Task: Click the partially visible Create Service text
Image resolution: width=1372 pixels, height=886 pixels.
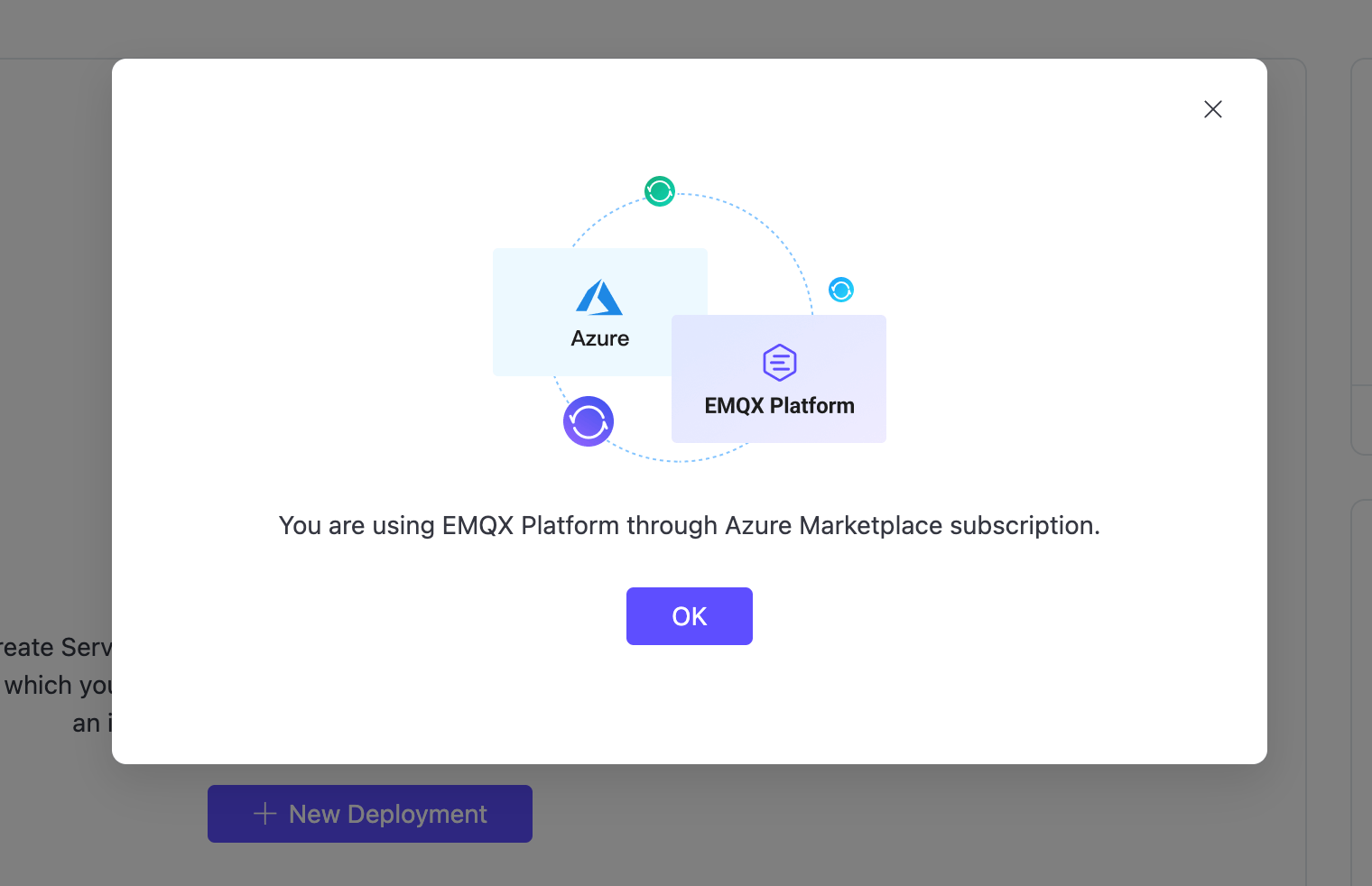Action: (x=56, y=647)
